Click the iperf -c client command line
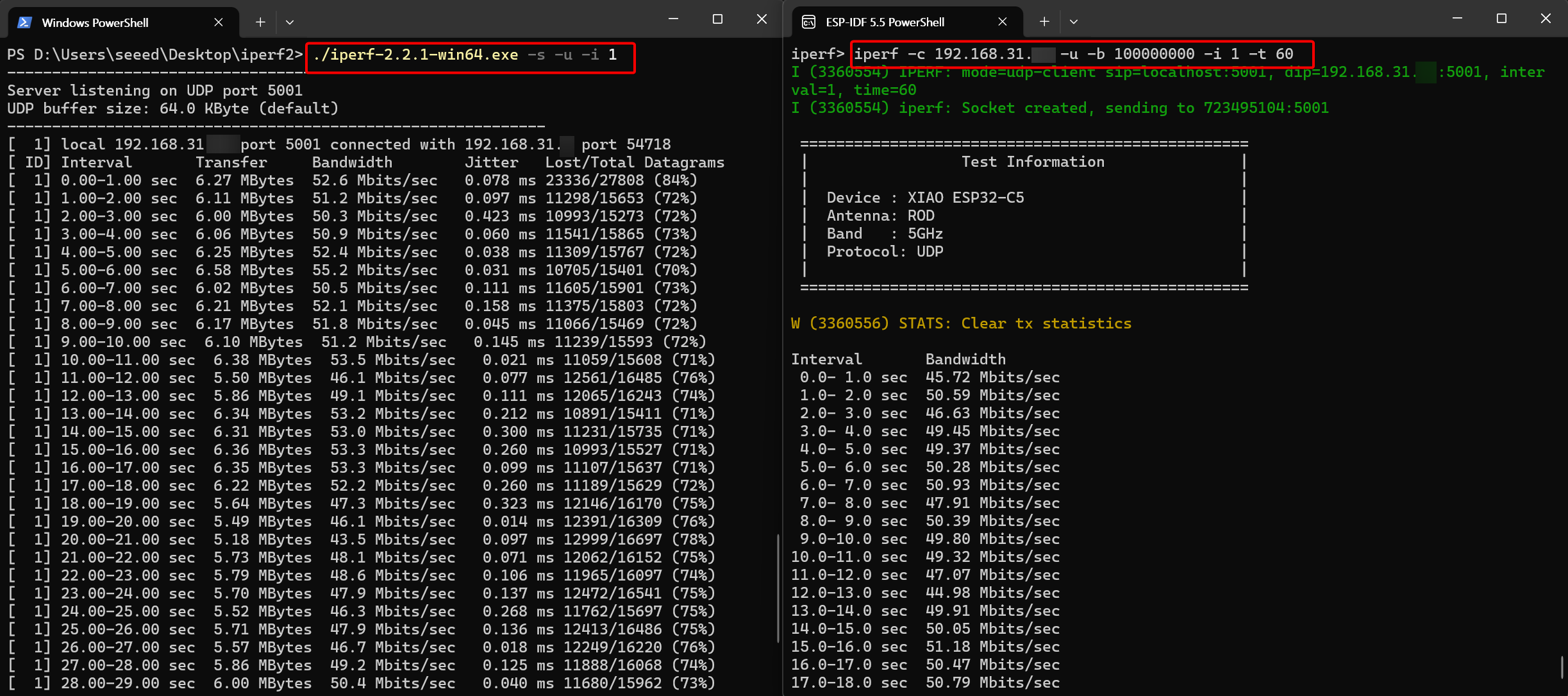Screen dimensions: 1568x696 (1074, 54)
